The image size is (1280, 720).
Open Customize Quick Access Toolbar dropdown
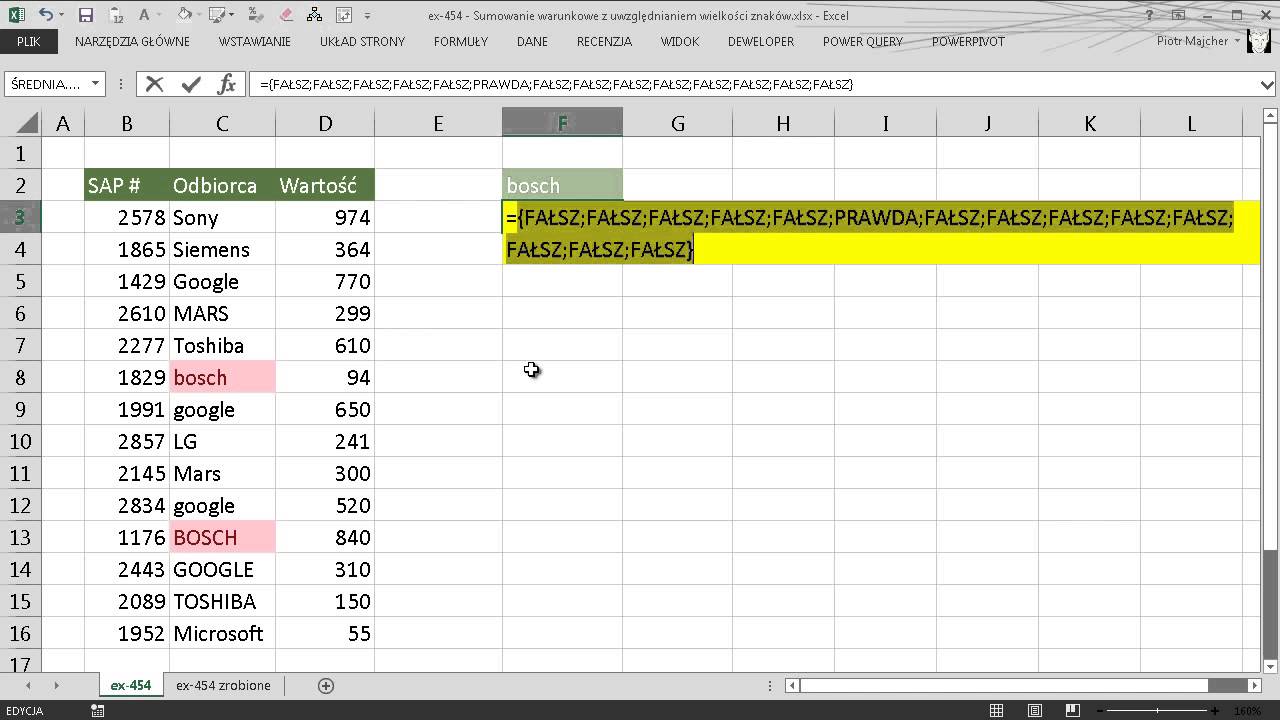pos(367,16)
